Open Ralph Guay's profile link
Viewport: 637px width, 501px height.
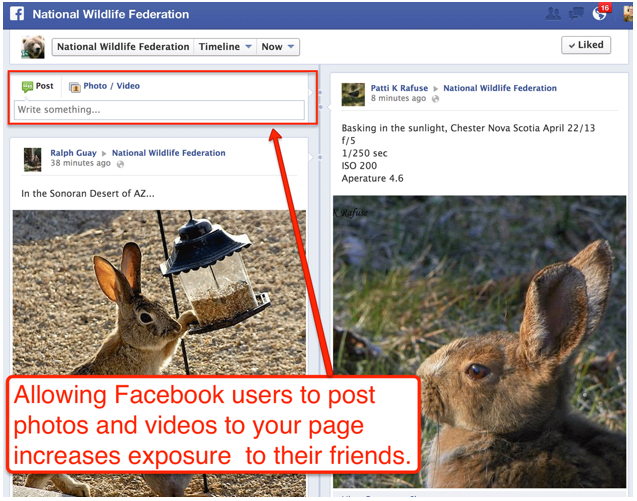[74, 153]
